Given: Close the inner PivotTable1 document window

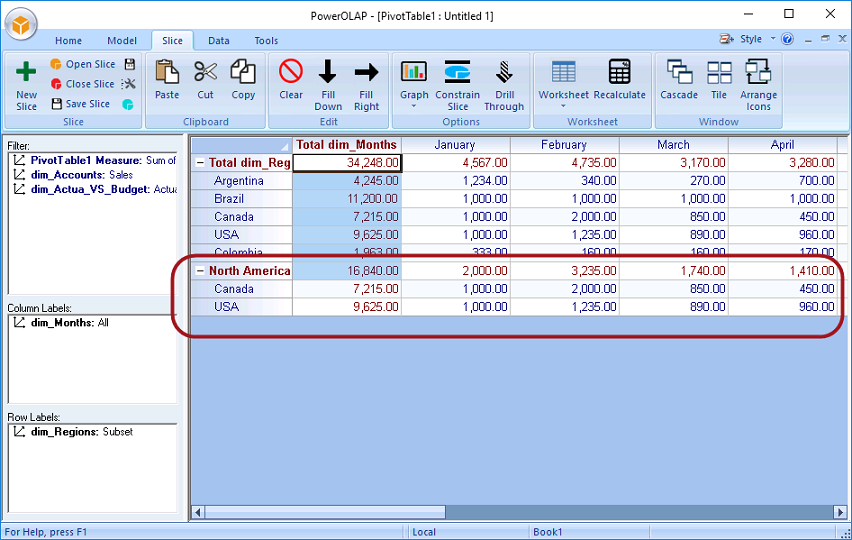Looking at the screenshot, I should (x=842, y=39).
